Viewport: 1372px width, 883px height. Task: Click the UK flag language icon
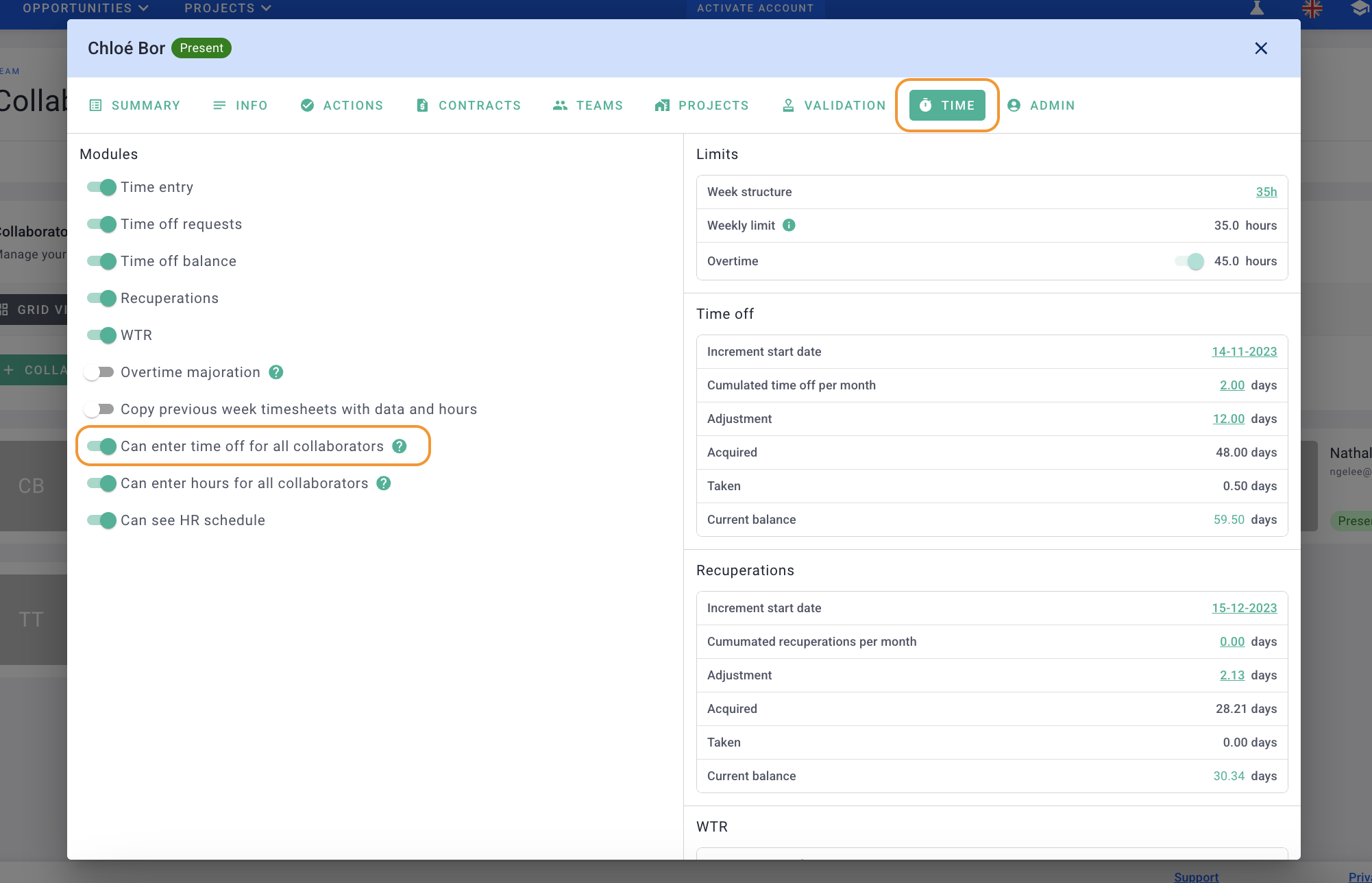[1312, 9]
